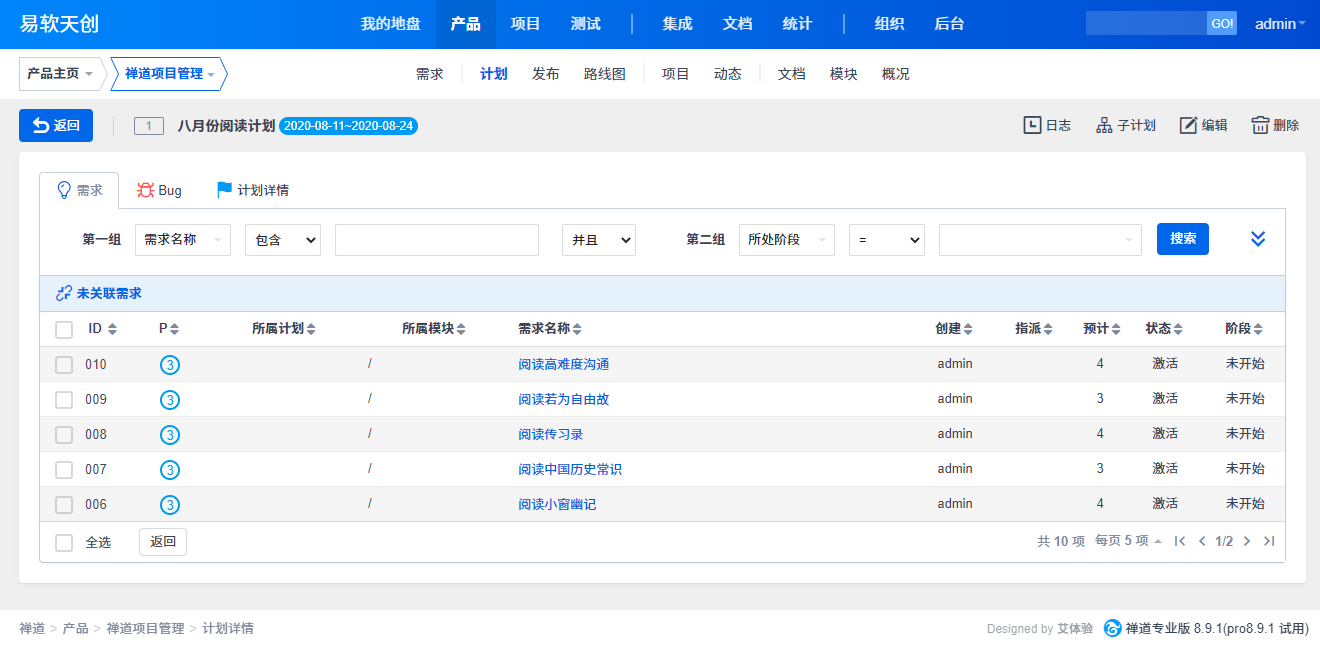This screenshot has width=1320, height=648.
Task: Open 测试 in top navigation
Action: (x=586, y=24)
